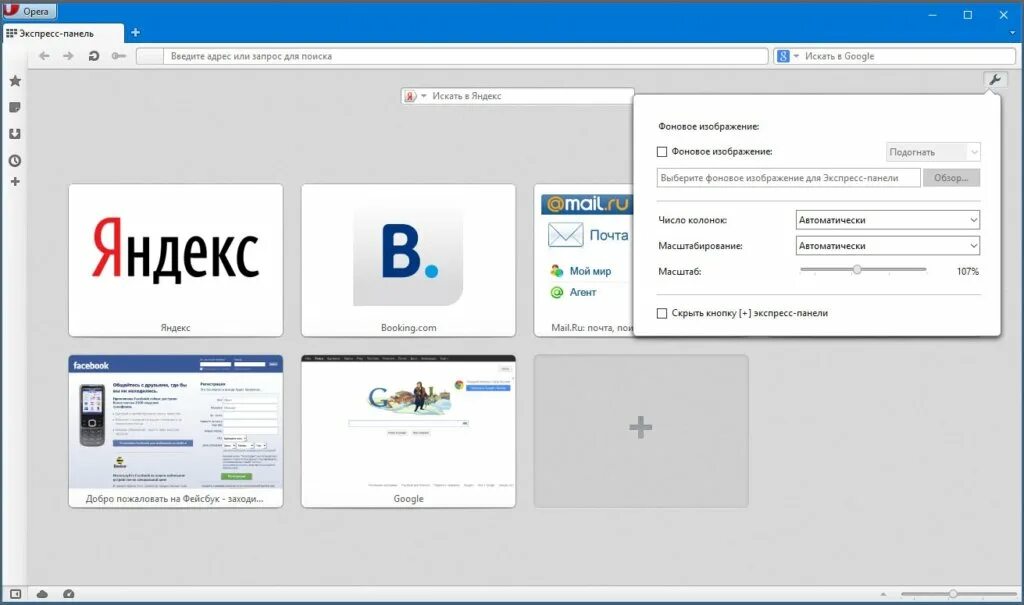Click the small arrow left of zoom slider

[x=883, y=595]
